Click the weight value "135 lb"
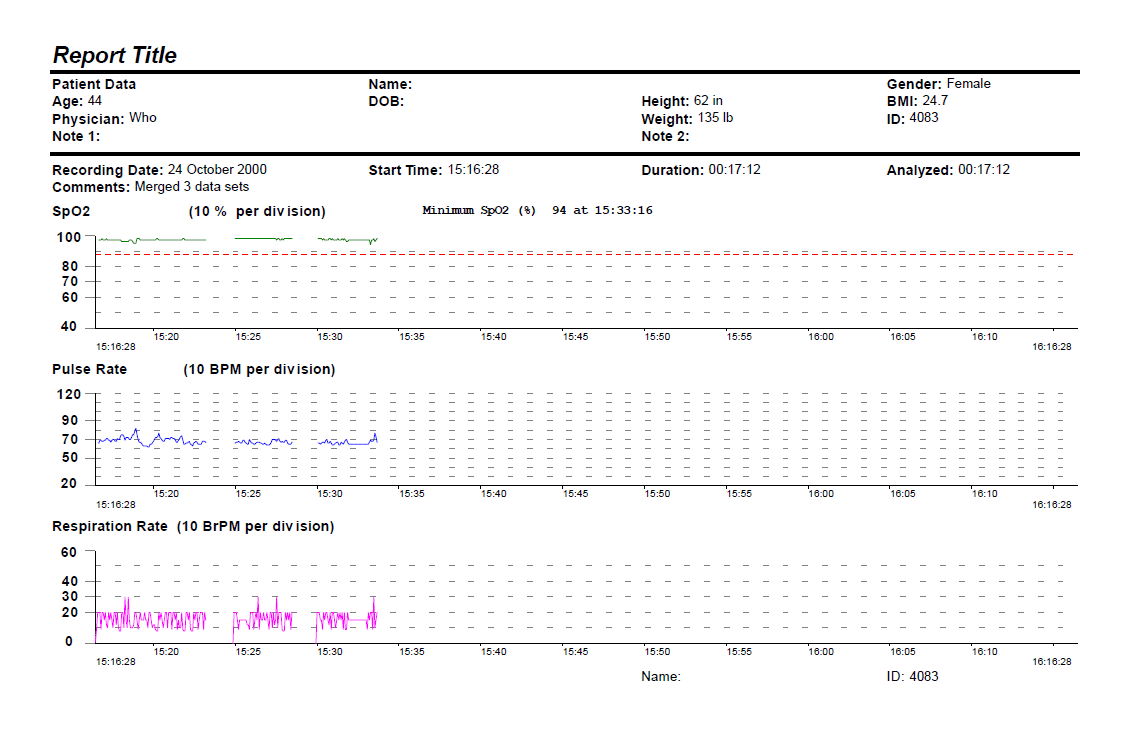The image size is (1132, 734). pyautogui.click(x=715, y=118)
